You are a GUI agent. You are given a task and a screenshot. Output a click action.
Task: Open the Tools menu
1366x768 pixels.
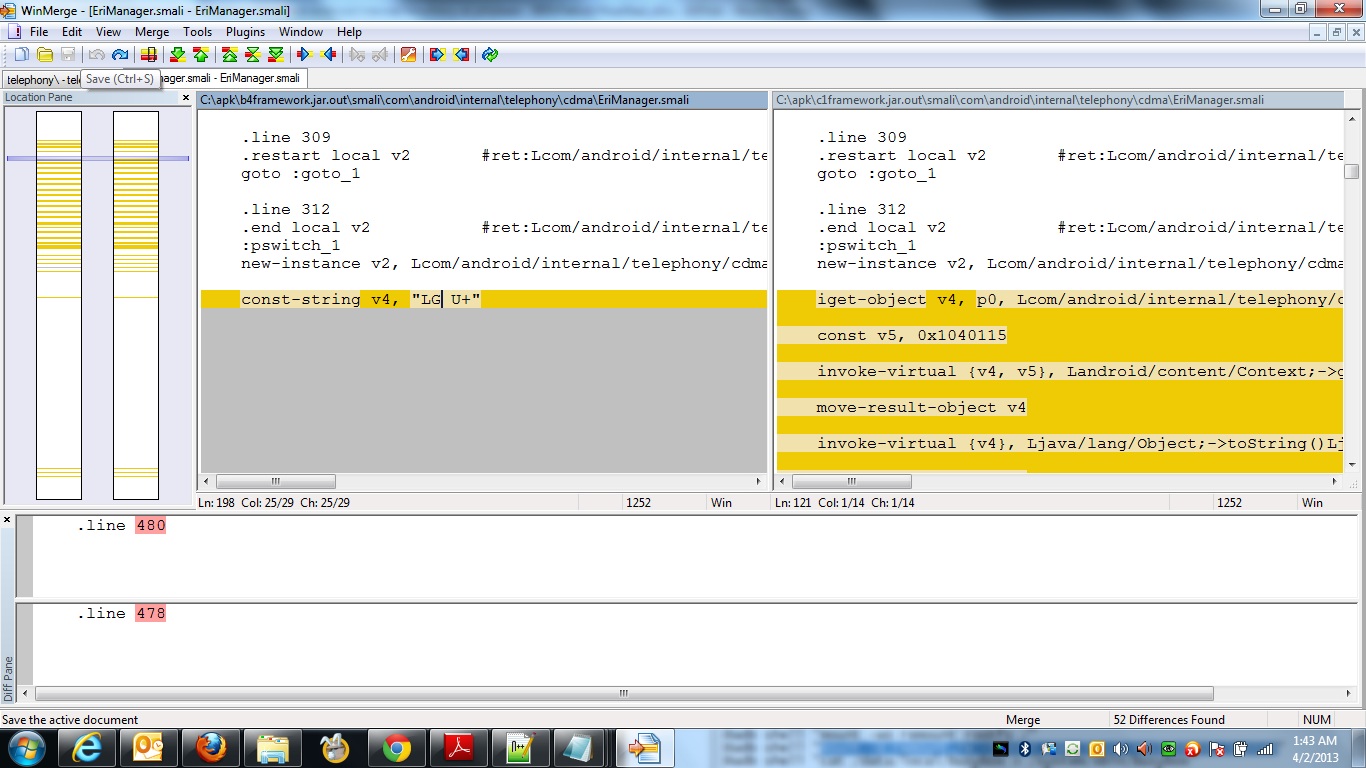tap(198, 32)
